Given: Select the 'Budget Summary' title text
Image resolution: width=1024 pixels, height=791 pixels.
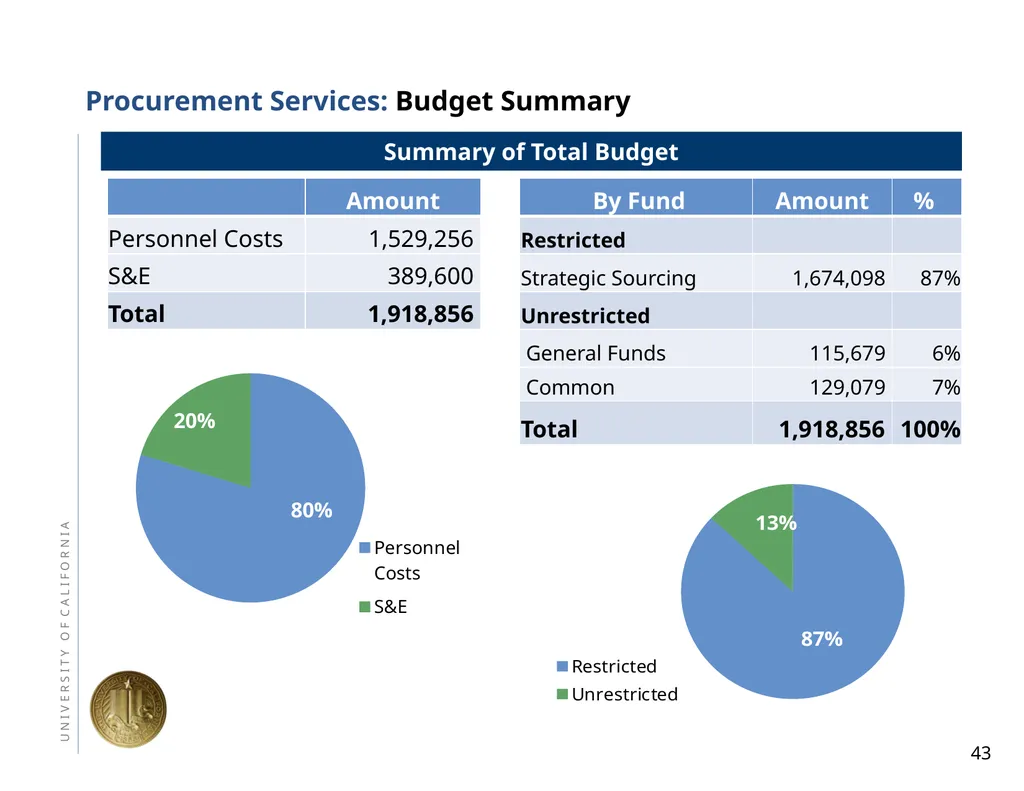Looking at the screenshot, I should pos(513,101).
